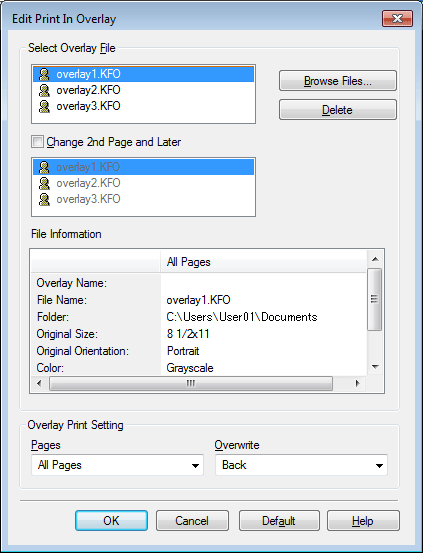Click the All Pages column header

coord(263,262)
